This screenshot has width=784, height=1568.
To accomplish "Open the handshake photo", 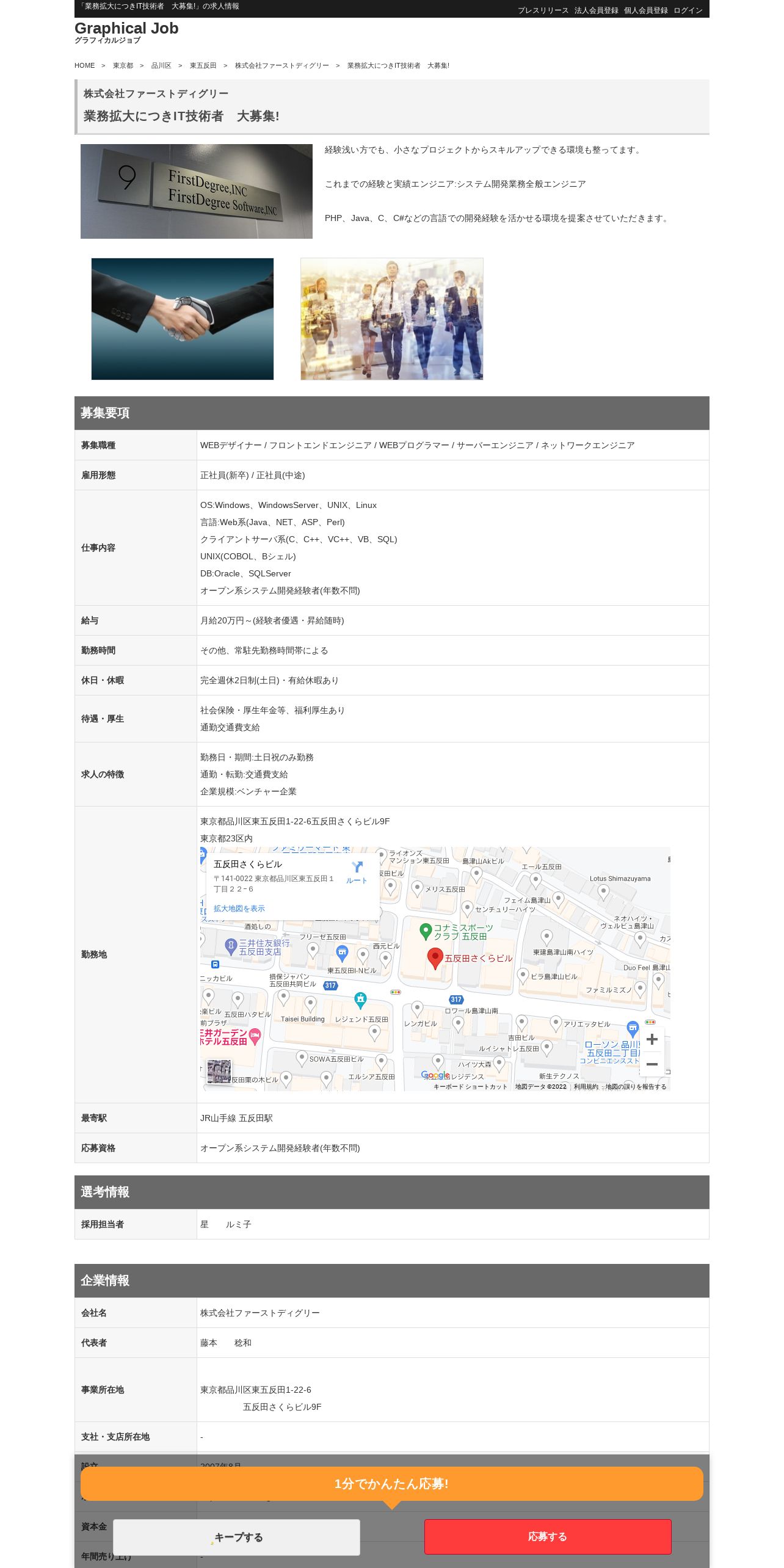I will [183, 319].
